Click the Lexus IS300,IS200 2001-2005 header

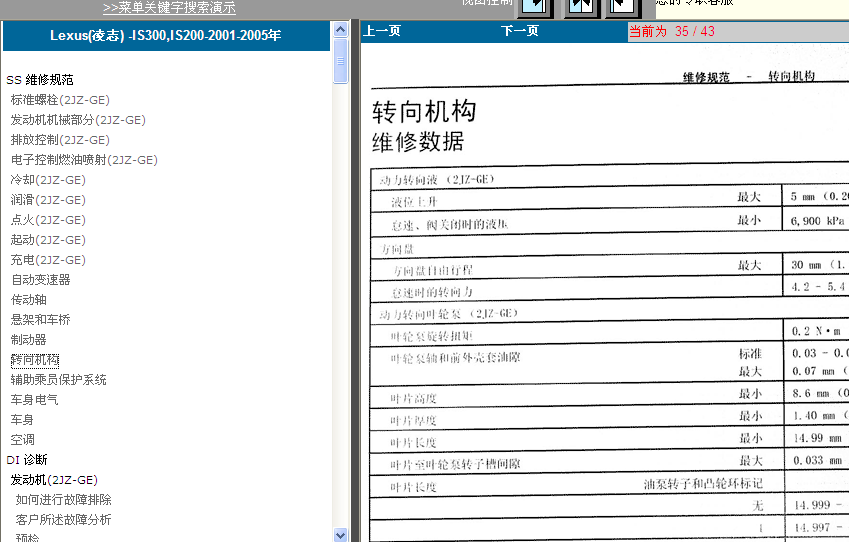[166, 36]
